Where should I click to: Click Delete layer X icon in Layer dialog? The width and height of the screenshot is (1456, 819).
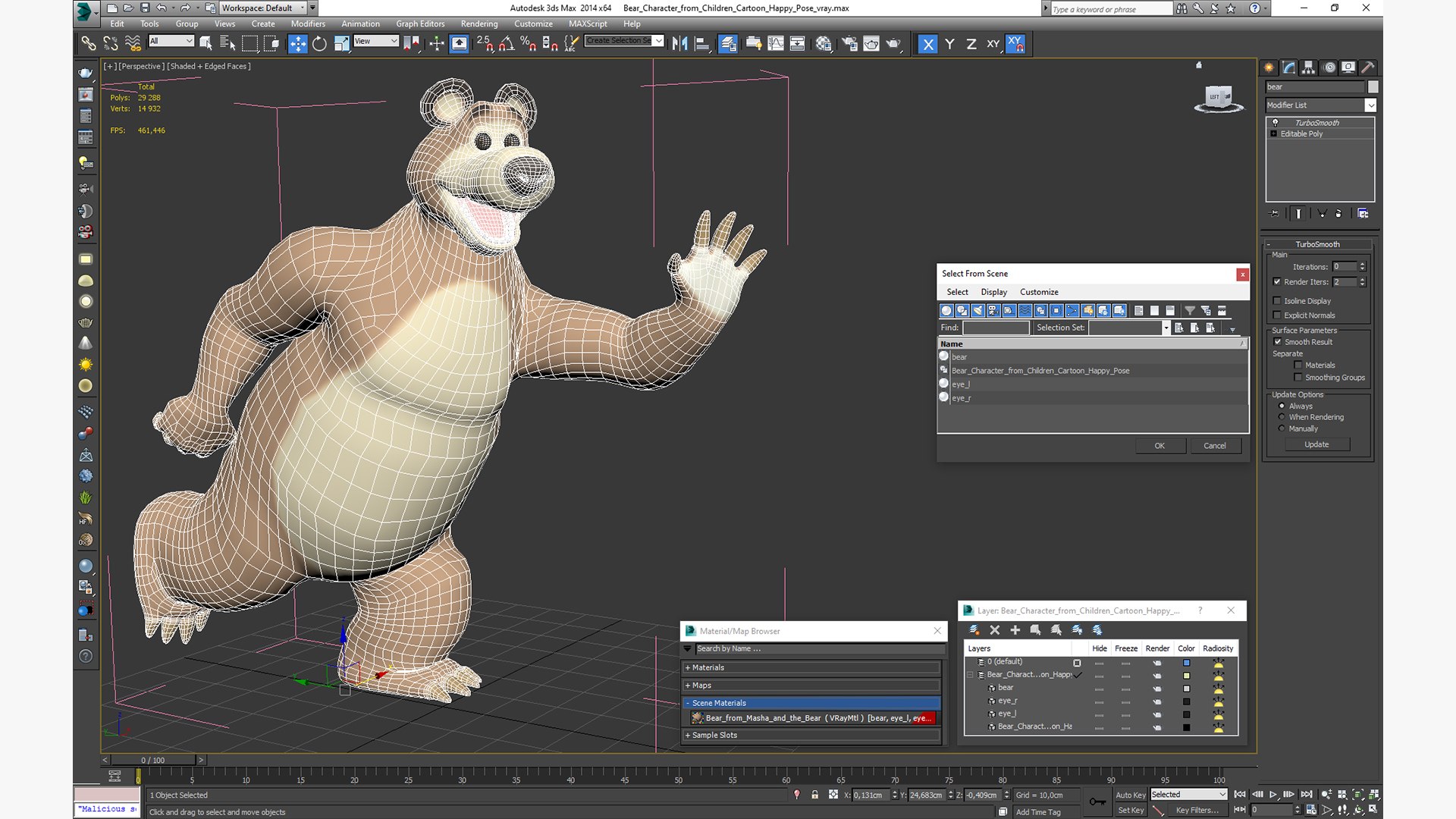tap(995, 629)
